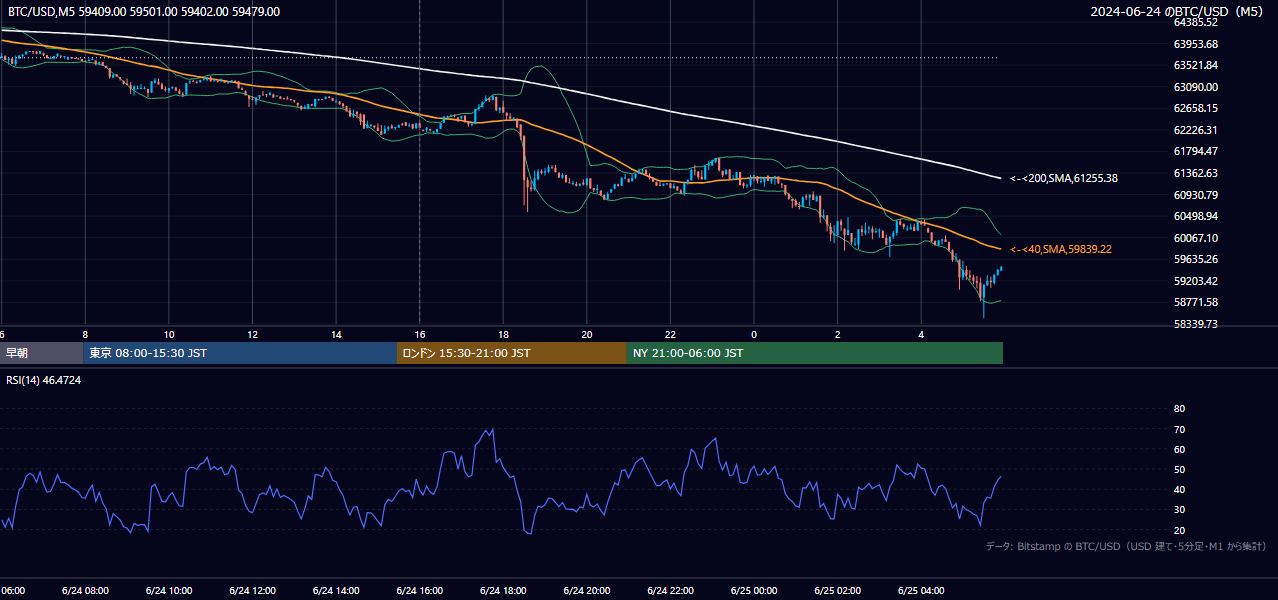Click bottom date label 6/24 16:00

[x=420, y=590]
